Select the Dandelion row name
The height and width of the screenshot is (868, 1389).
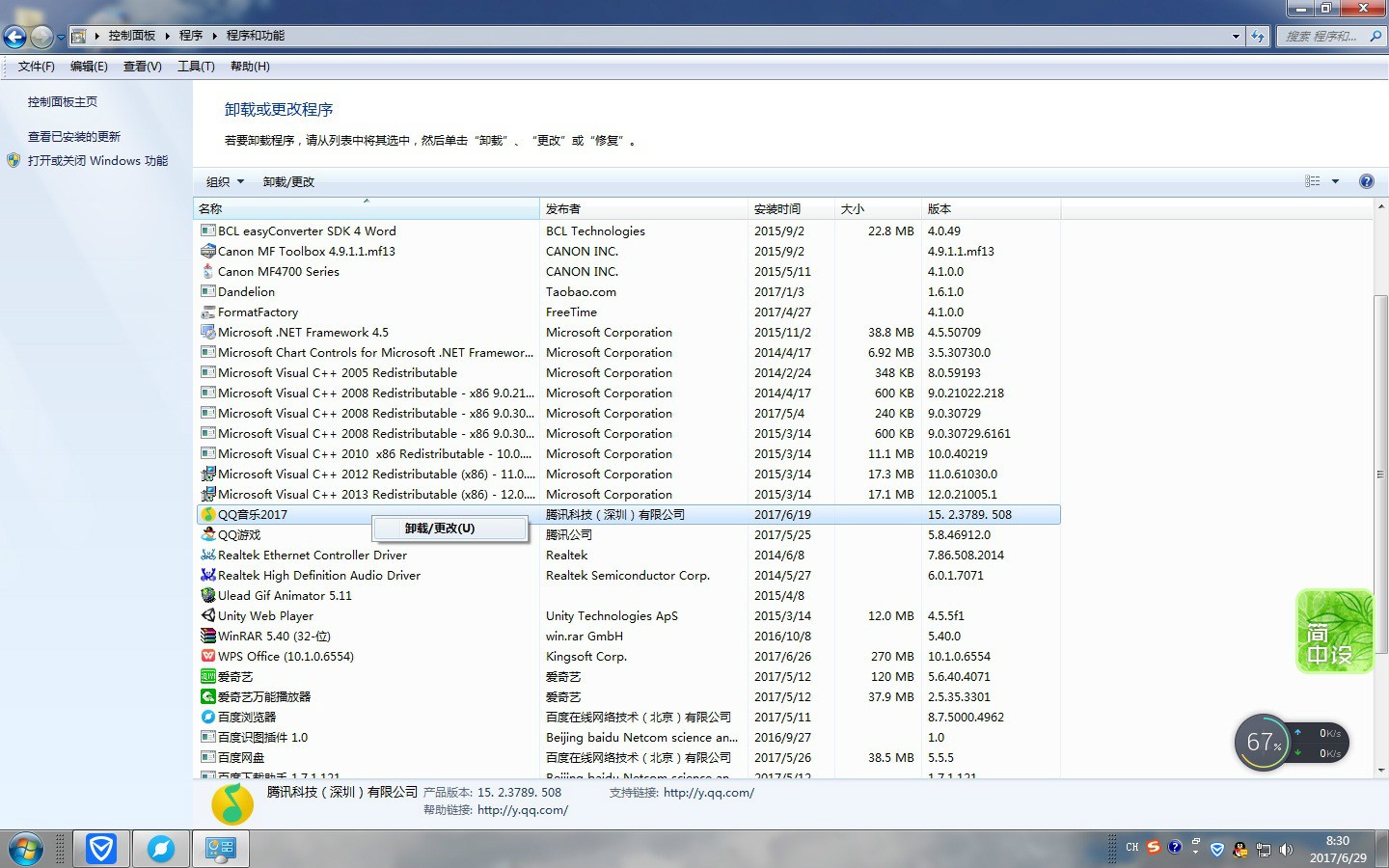click(246, 292)
